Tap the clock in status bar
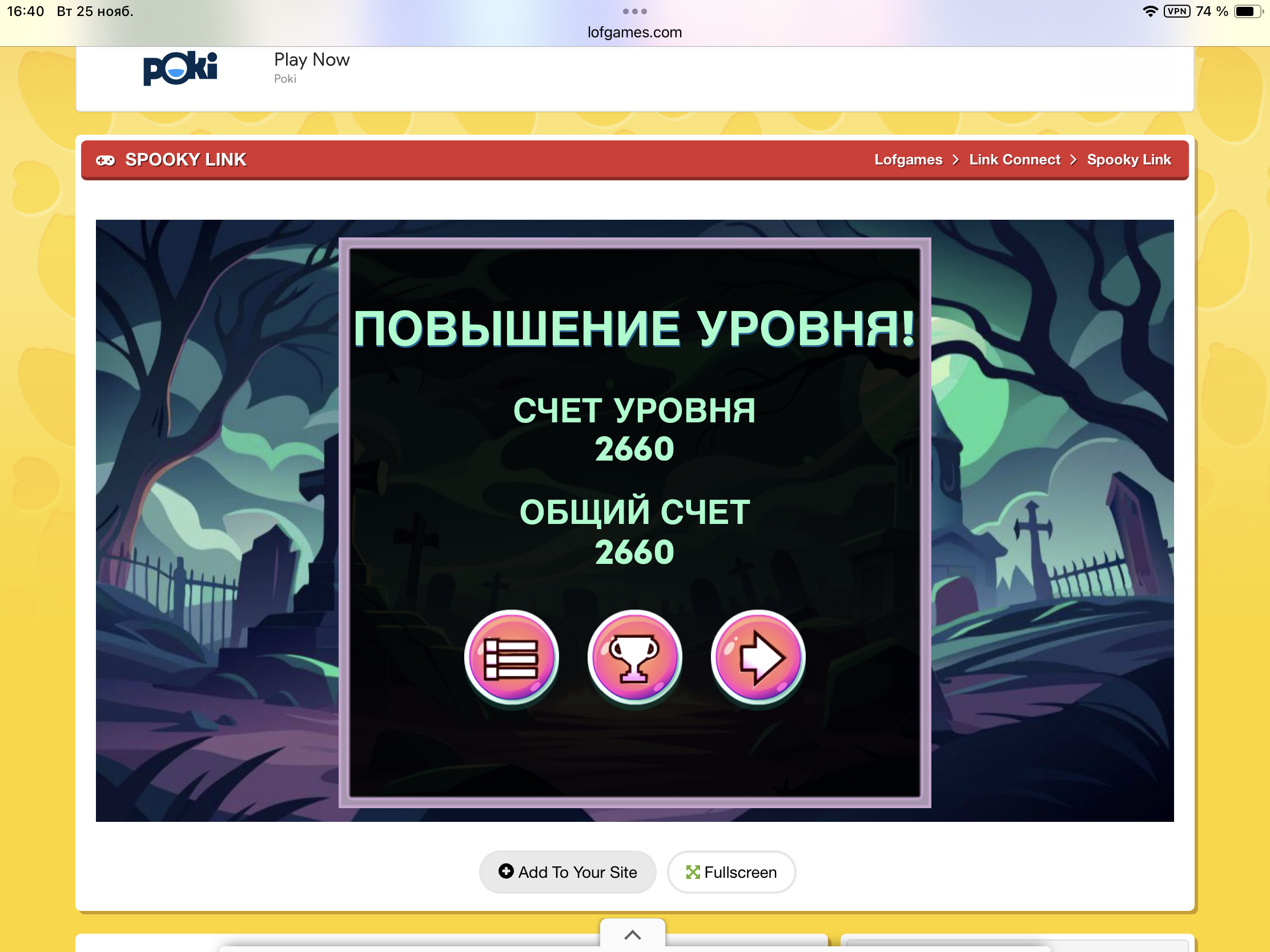Screen dimensions: 1270x952 [x=25, y=11]
